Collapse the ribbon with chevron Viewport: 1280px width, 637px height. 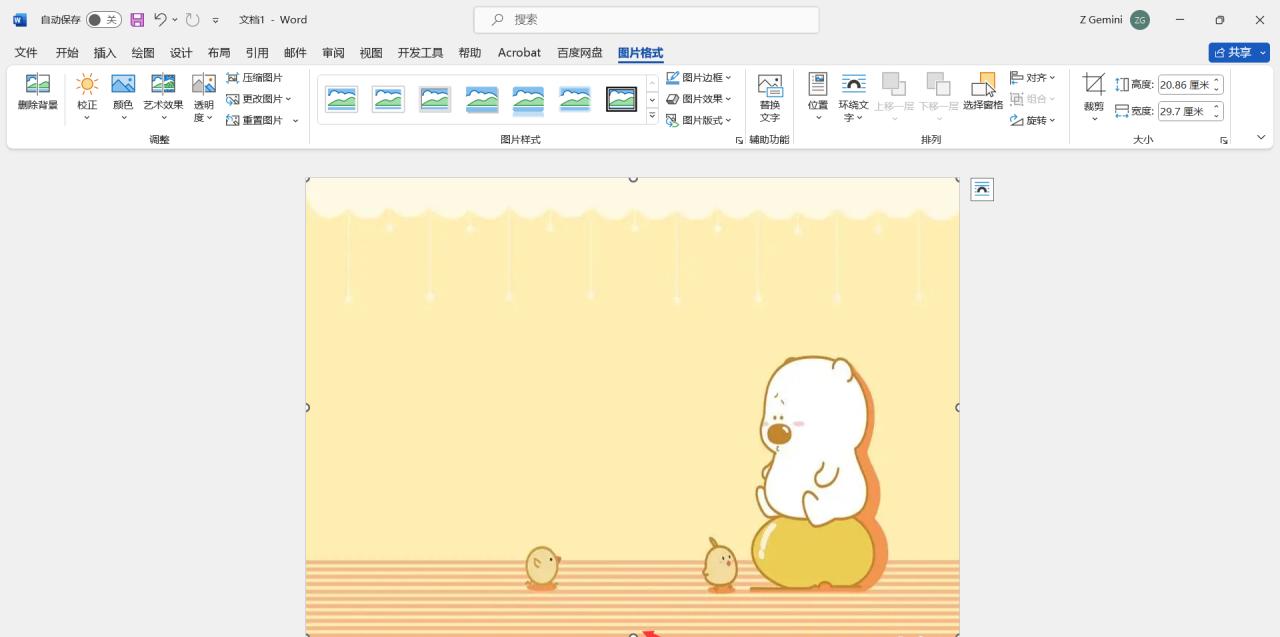1261,138
